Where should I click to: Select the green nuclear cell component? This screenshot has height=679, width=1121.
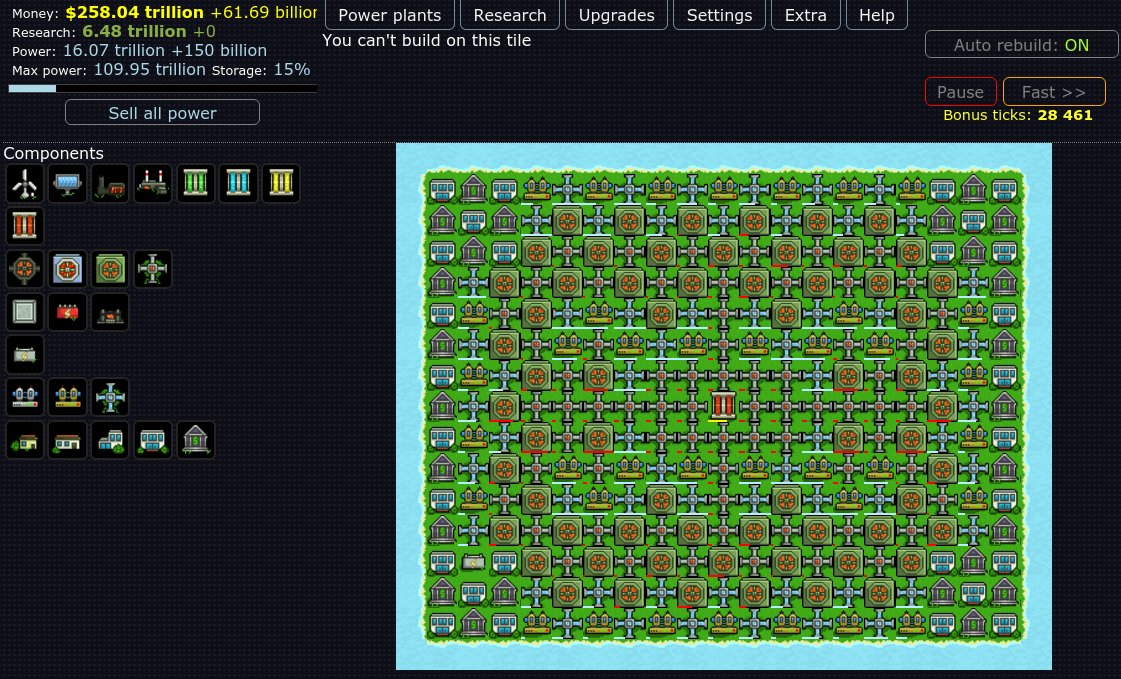pyautogui.click(x=196, y=184)
